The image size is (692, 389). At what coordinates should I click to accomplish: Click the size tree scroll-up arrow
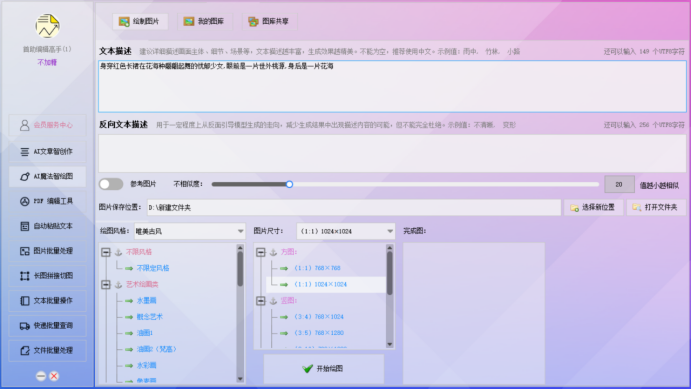pos(390,248)
